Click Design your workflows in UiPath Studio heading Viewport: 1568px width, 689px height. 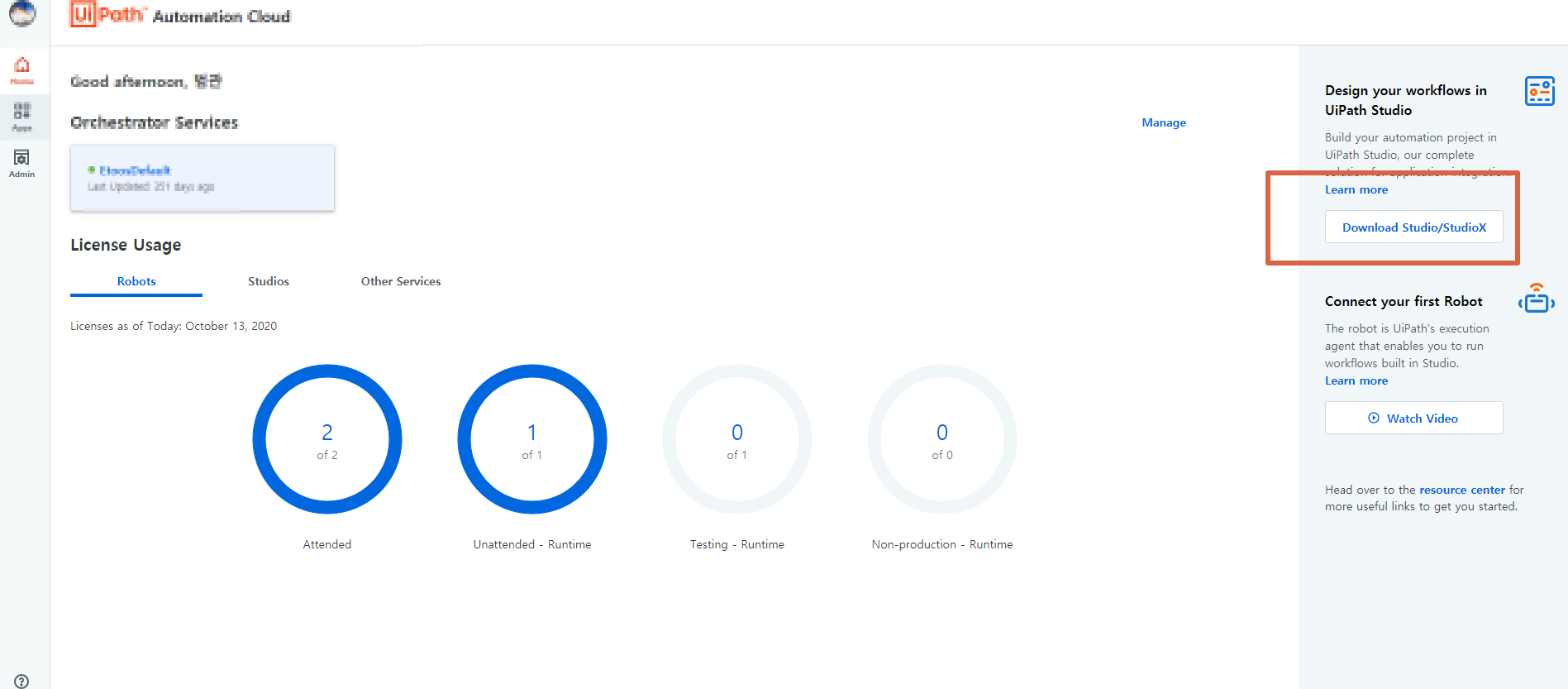(1405, 100)
